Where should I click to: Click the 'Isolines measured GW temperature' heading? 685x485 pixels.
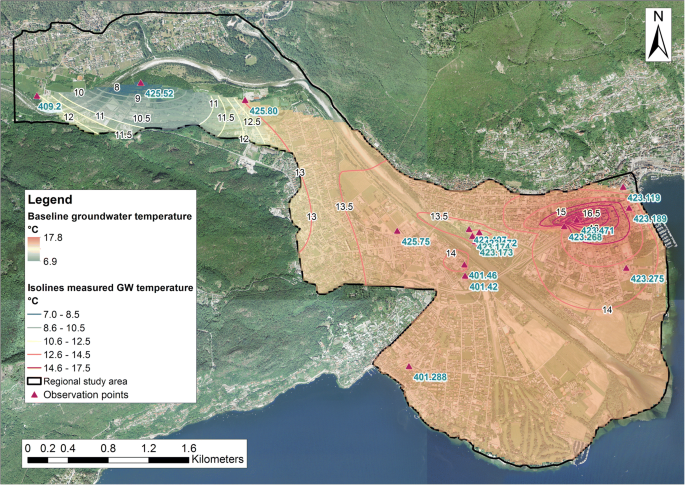tap(111, 288)
